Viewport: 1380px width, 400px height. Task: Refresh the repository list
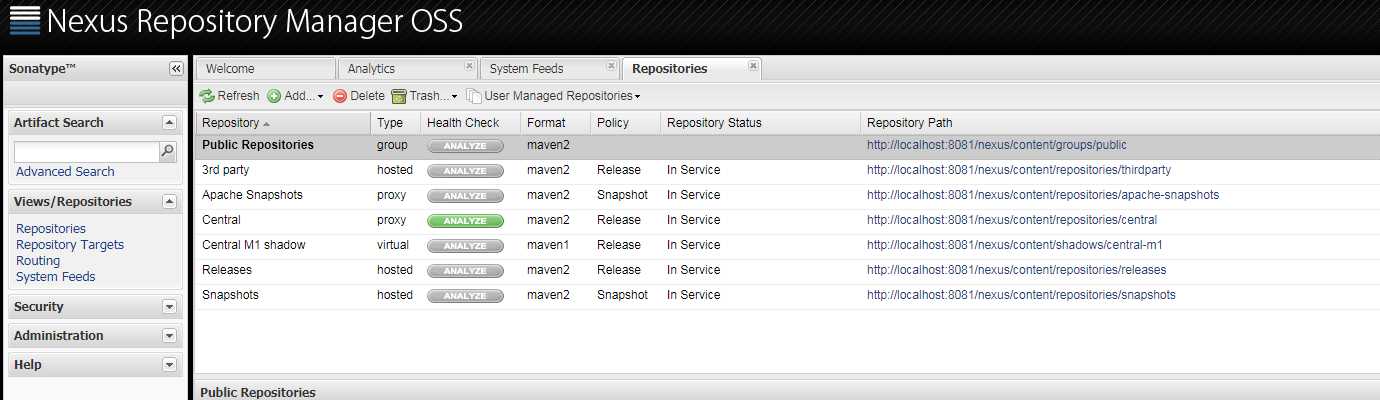(229, 96)
